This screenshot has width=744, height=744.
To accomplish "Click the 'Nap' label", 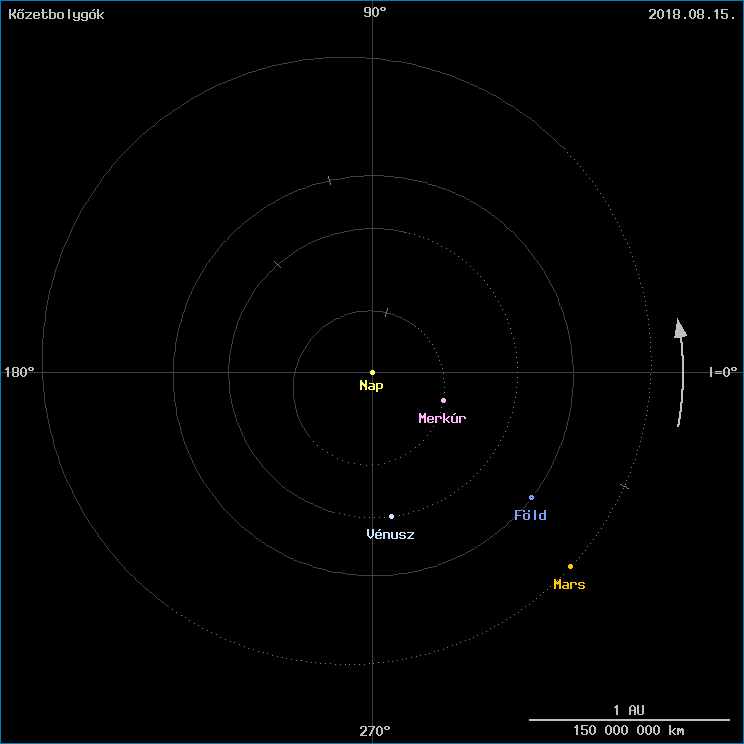I will [x=371, y=386].
